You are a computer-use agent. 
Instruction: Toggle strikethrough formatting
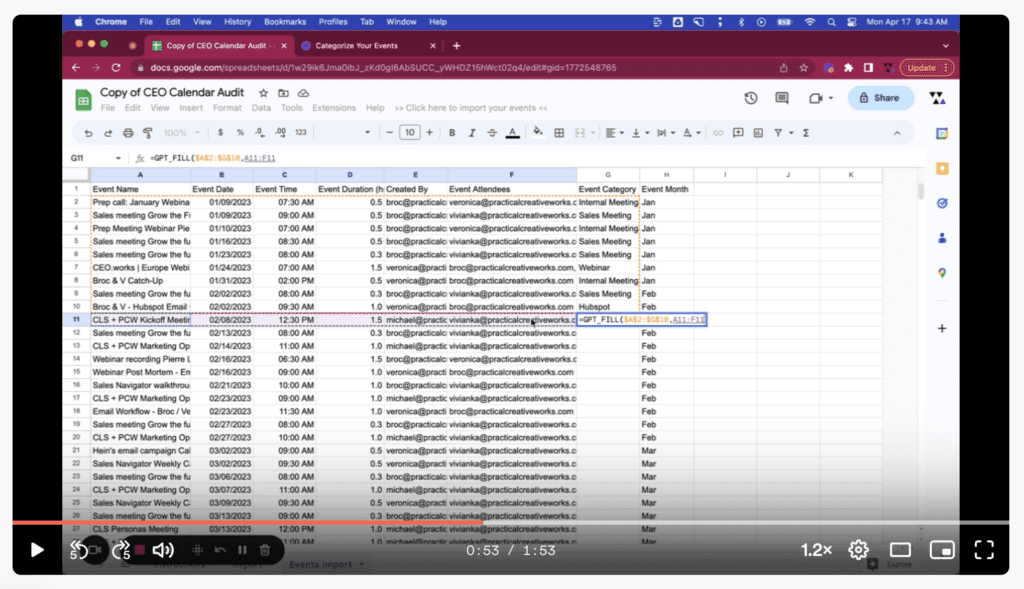point(492,133)
